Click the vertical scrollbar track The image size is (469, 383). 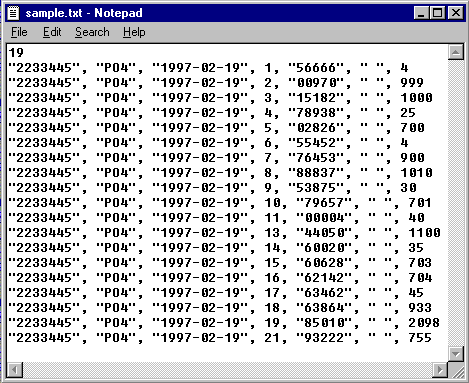456,203
